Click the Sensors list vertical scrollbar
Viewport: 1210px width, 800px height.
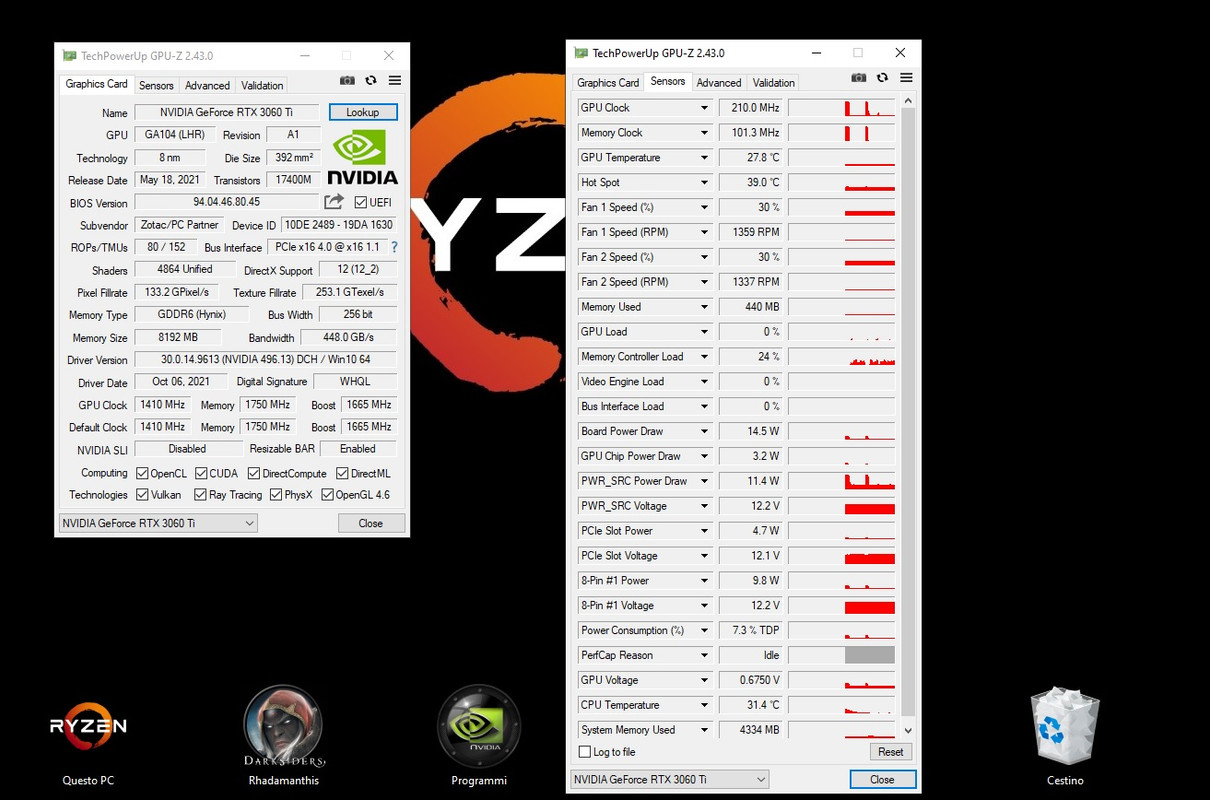tap(908, 410)
